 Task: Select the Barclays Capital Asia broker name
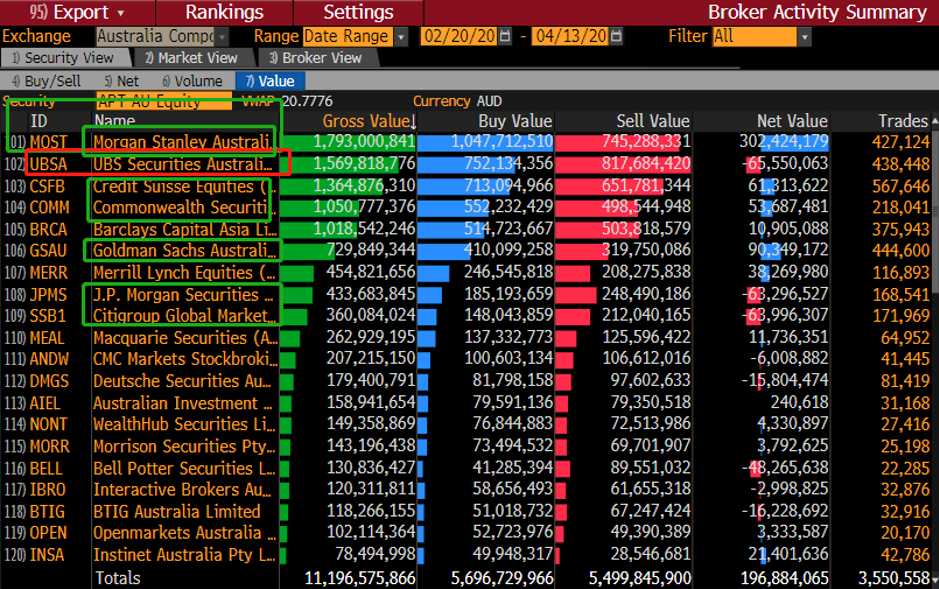coord(185,229)
